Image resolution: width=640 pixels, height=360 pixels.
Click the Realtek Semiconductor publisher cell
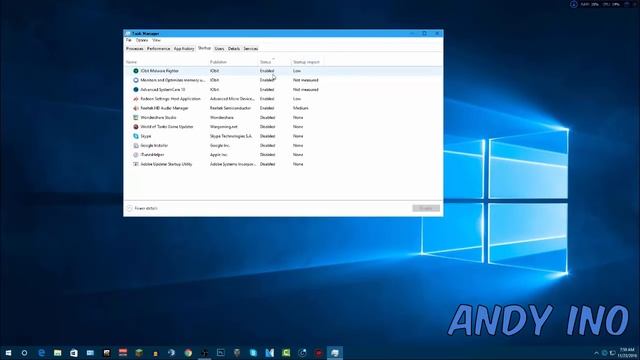tap(231, 108)
